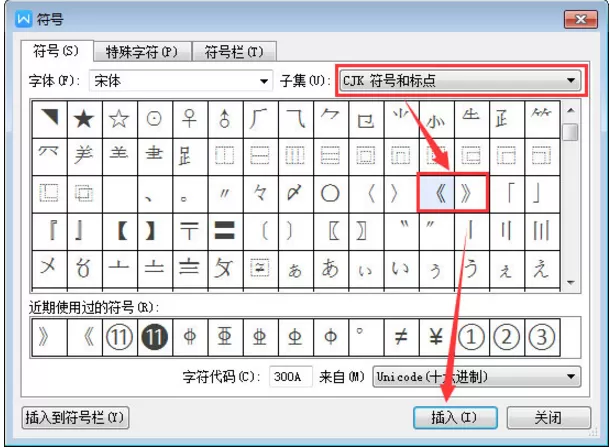
Task: Choose the large hiragana い symbol
Action: tap(401, 269)
